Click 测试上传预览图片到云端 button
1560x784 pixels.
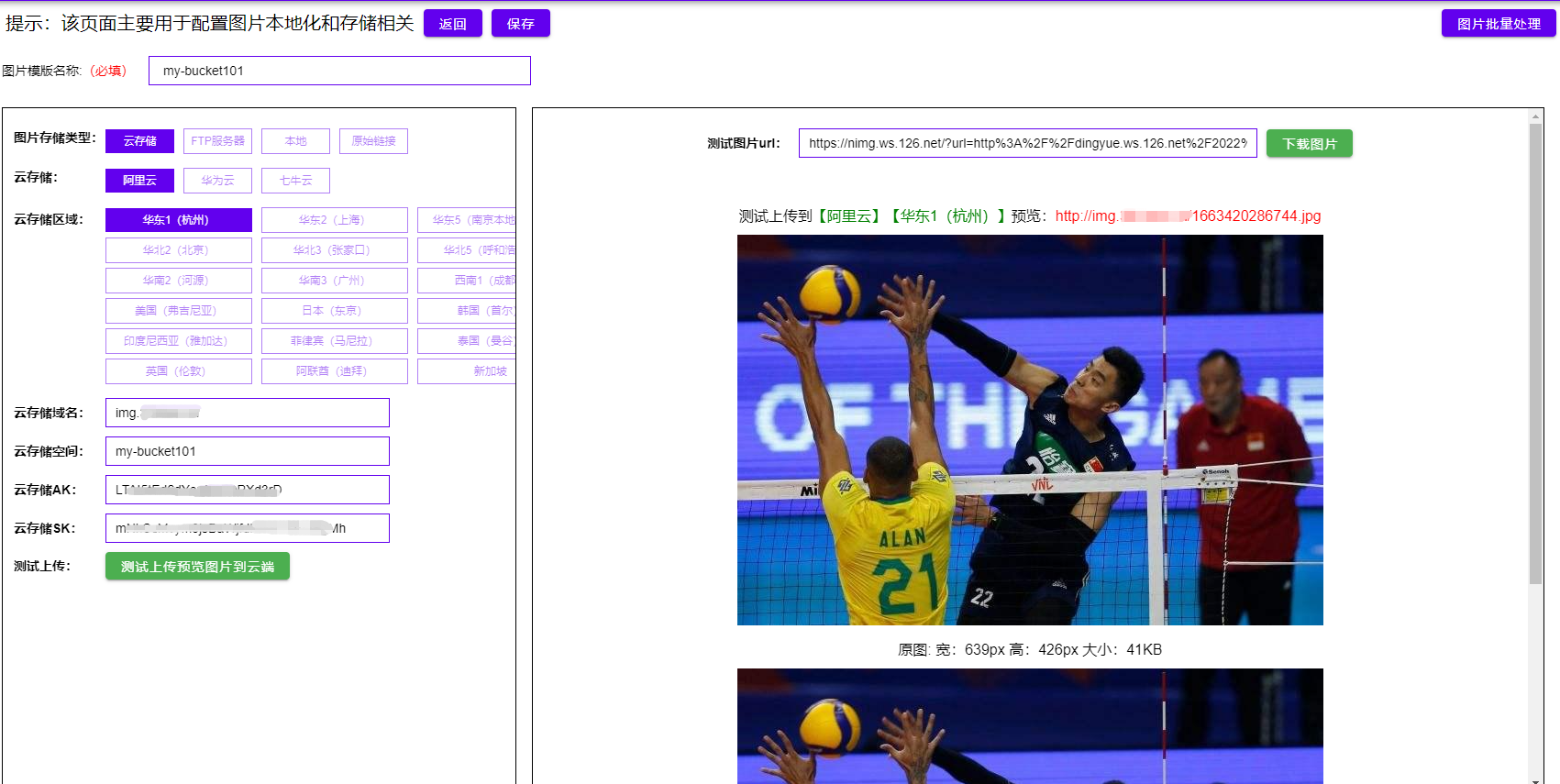pos(197,567)
